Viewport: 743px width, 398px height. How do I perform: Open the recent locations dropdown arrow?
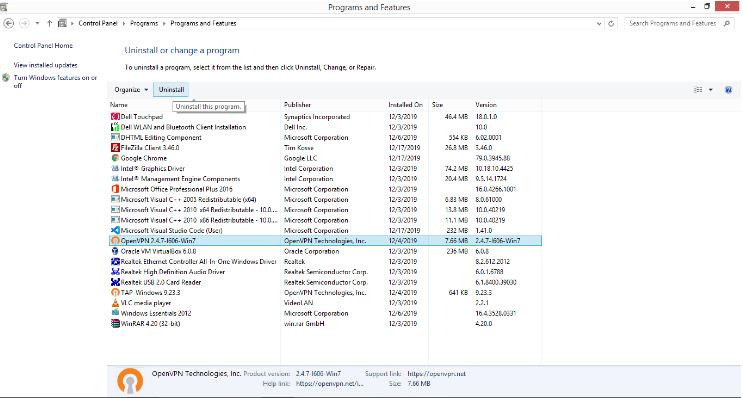click(37, 23)
